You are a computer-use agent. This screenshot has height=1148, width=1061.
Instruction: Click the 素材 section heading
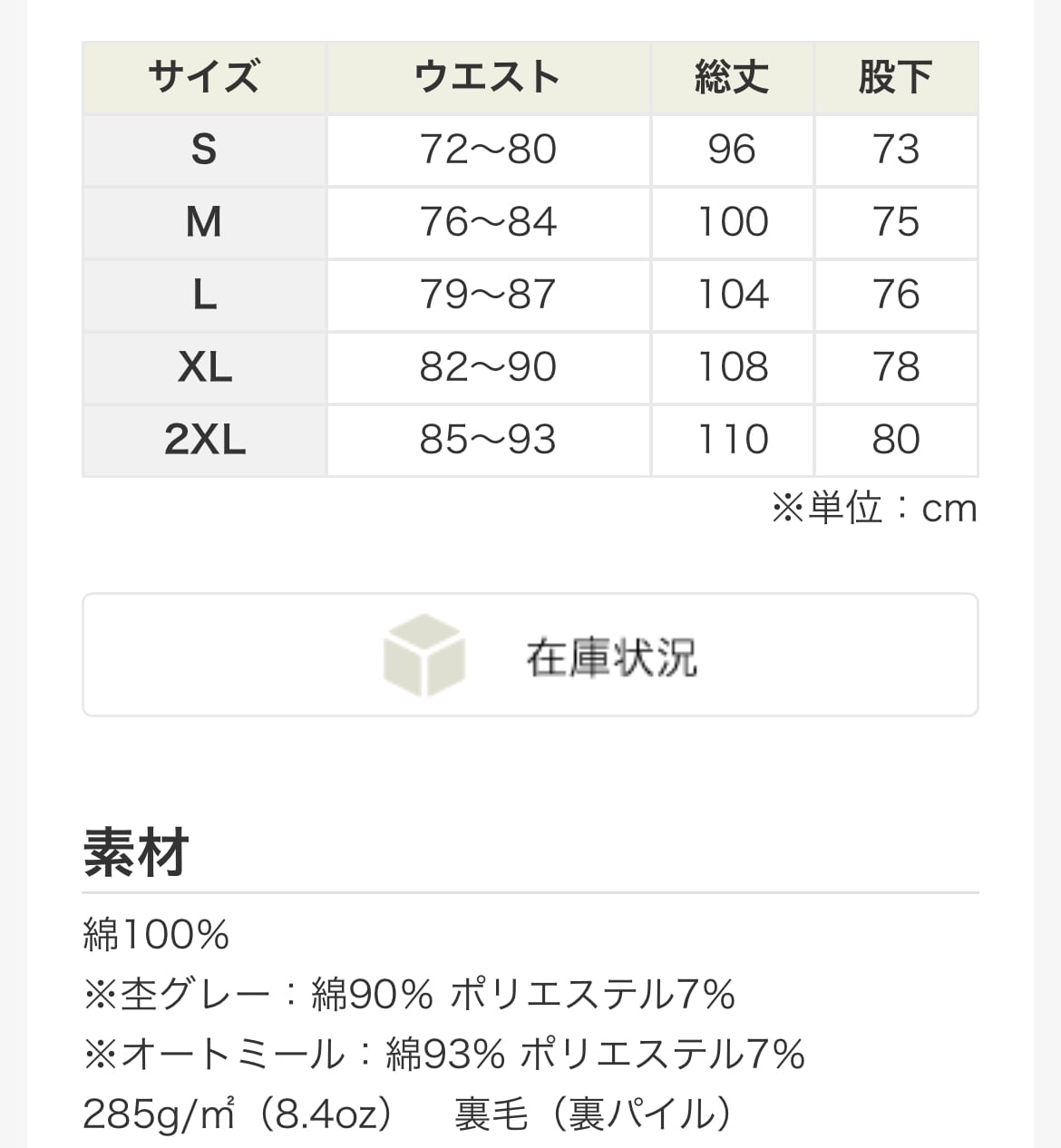pyautogui.click(x=136, y=852)
